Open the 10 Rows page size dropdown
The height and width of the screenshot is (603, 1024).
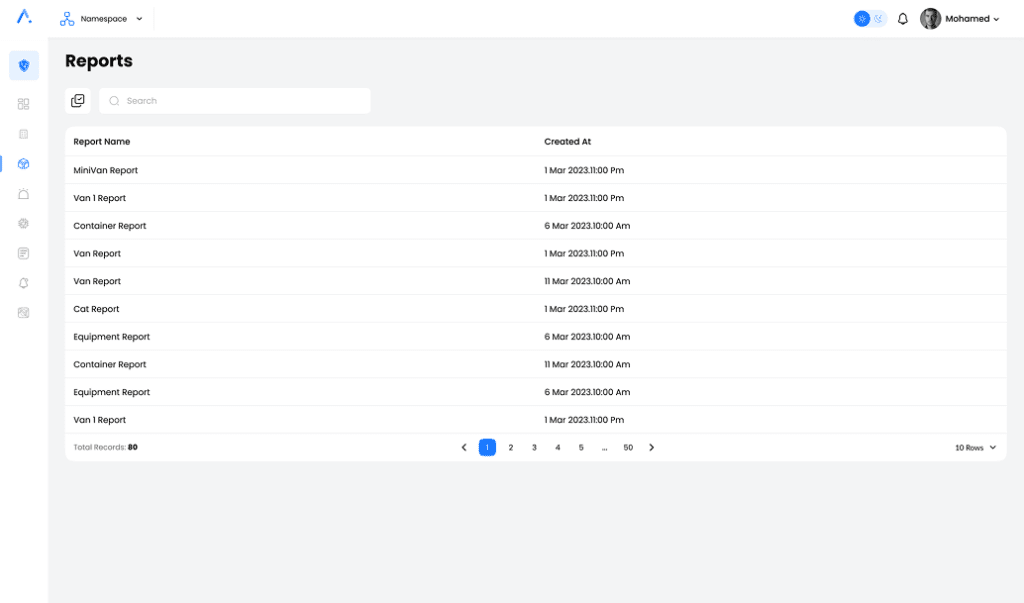click(x=976, y=448)
